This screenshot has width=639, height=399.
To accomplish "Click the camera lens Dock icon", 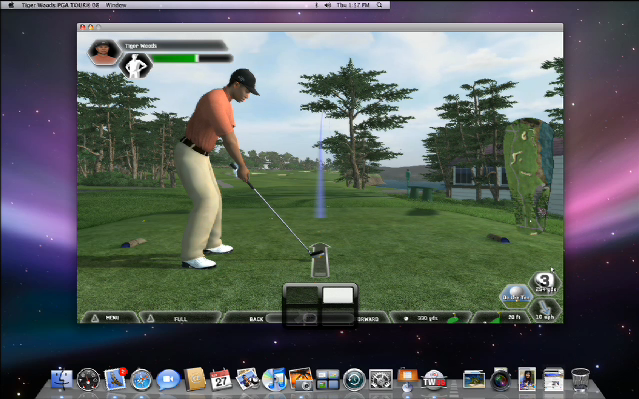I will [500, 380].
